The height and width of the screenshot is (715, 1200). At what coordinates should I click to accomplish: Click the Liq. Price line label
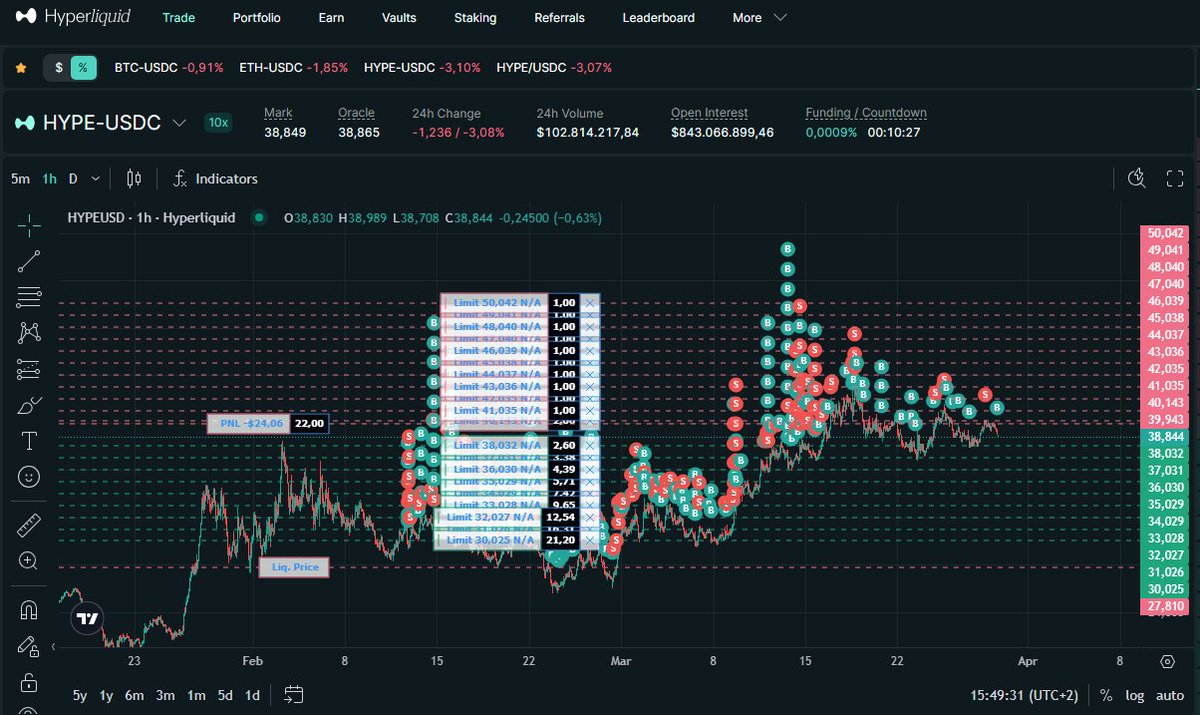click(295, 567)
